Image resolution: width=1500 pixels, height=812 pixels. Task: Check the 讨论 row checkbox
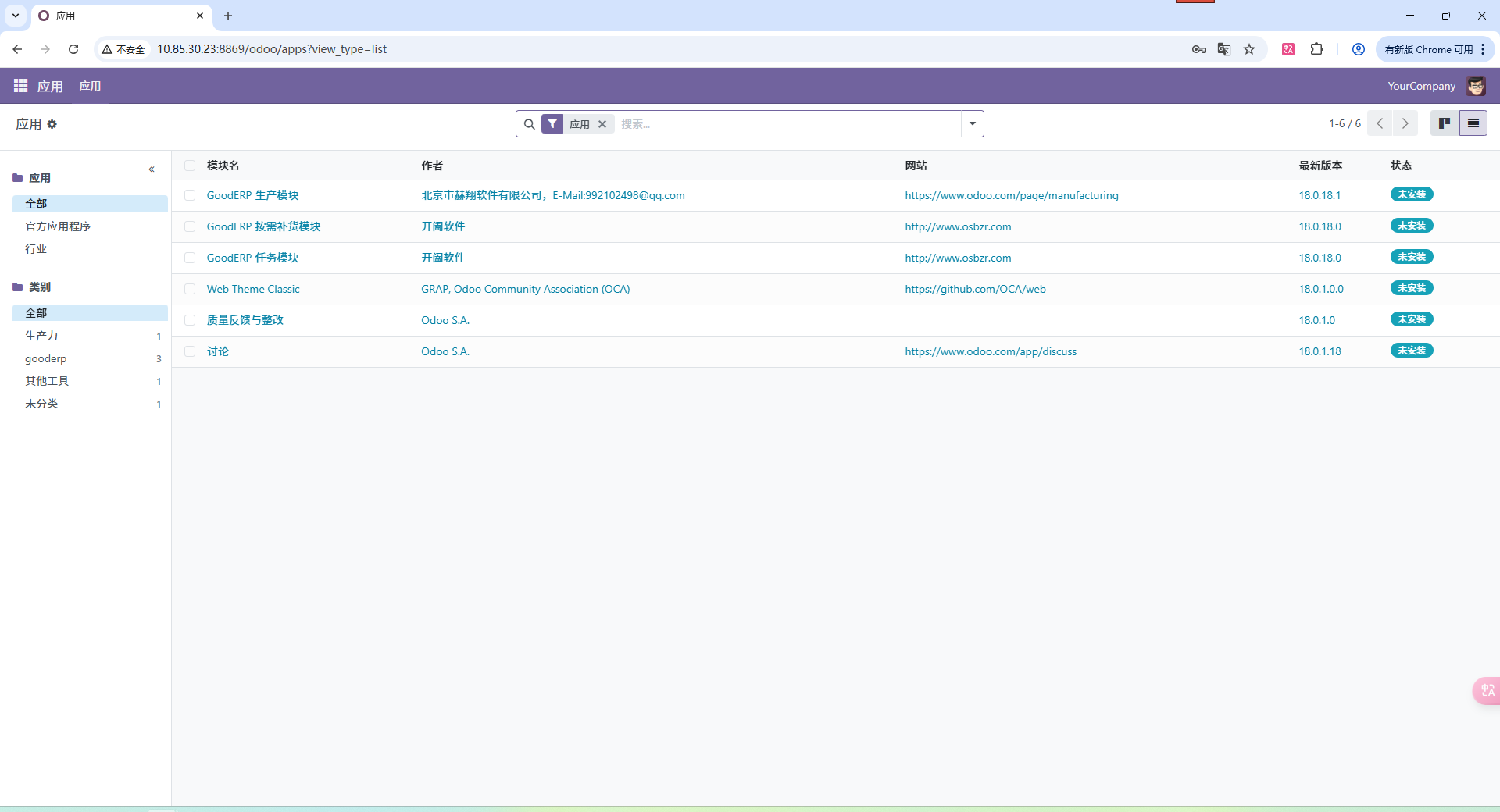coord(190,351)
